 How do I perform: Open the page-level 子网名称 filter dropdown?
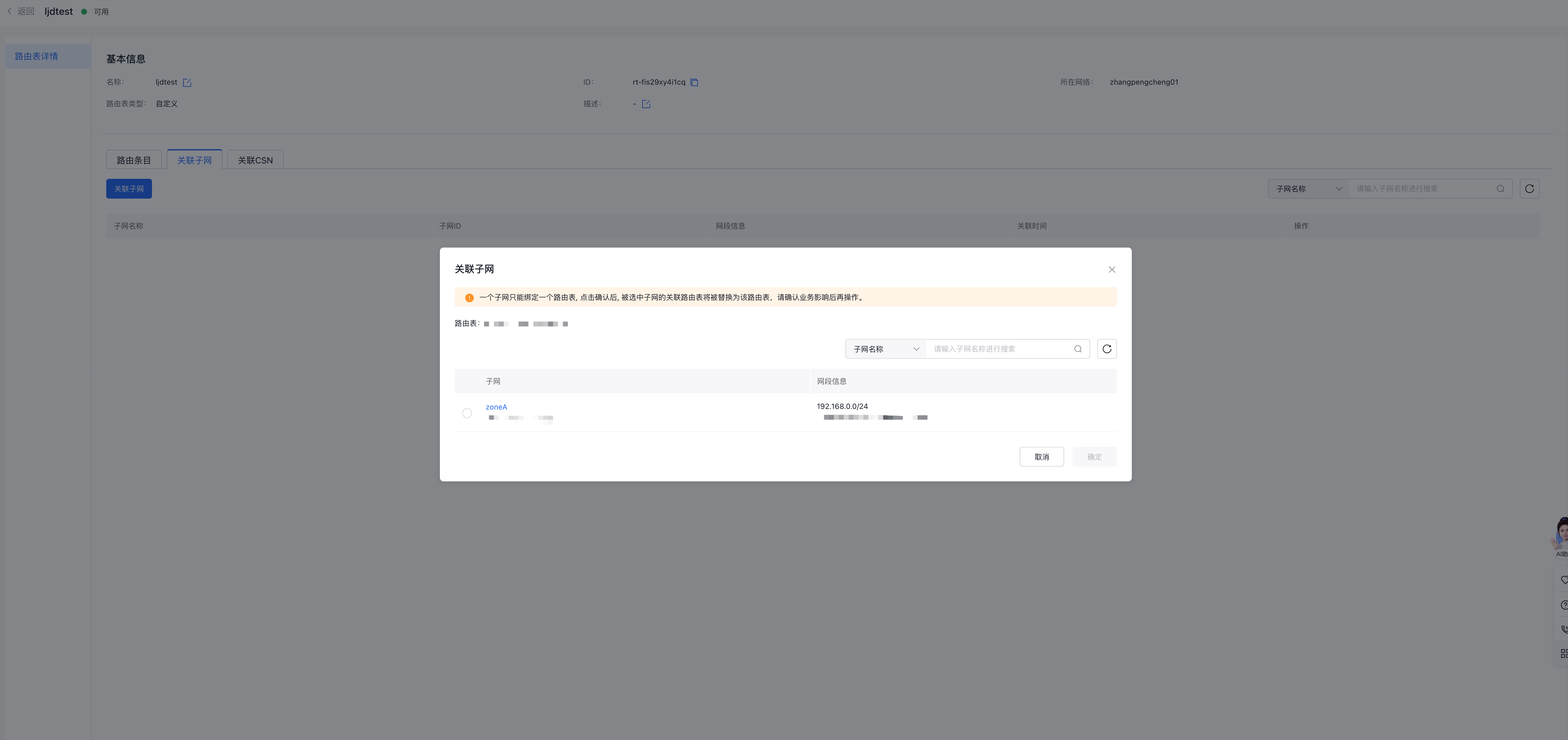tap(1308, 189)
